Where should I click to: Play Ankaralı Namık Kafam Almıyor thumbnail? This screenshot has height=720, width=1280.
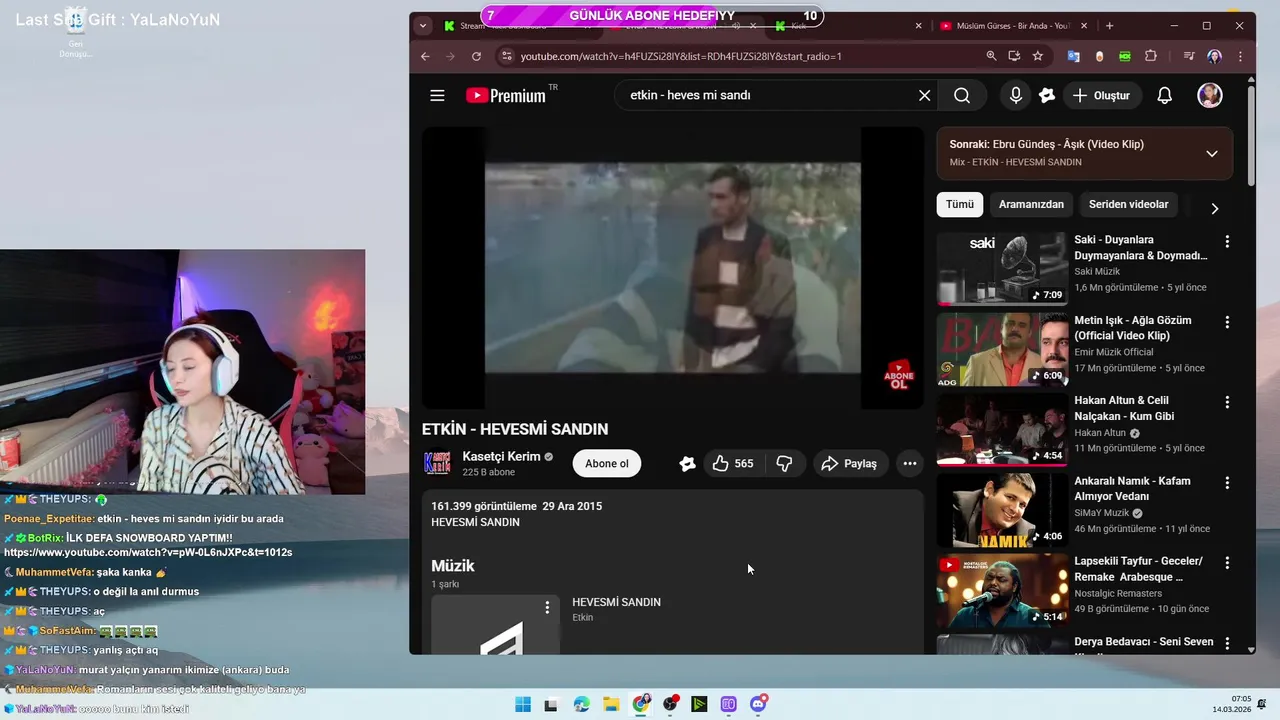click(1002, 510)
